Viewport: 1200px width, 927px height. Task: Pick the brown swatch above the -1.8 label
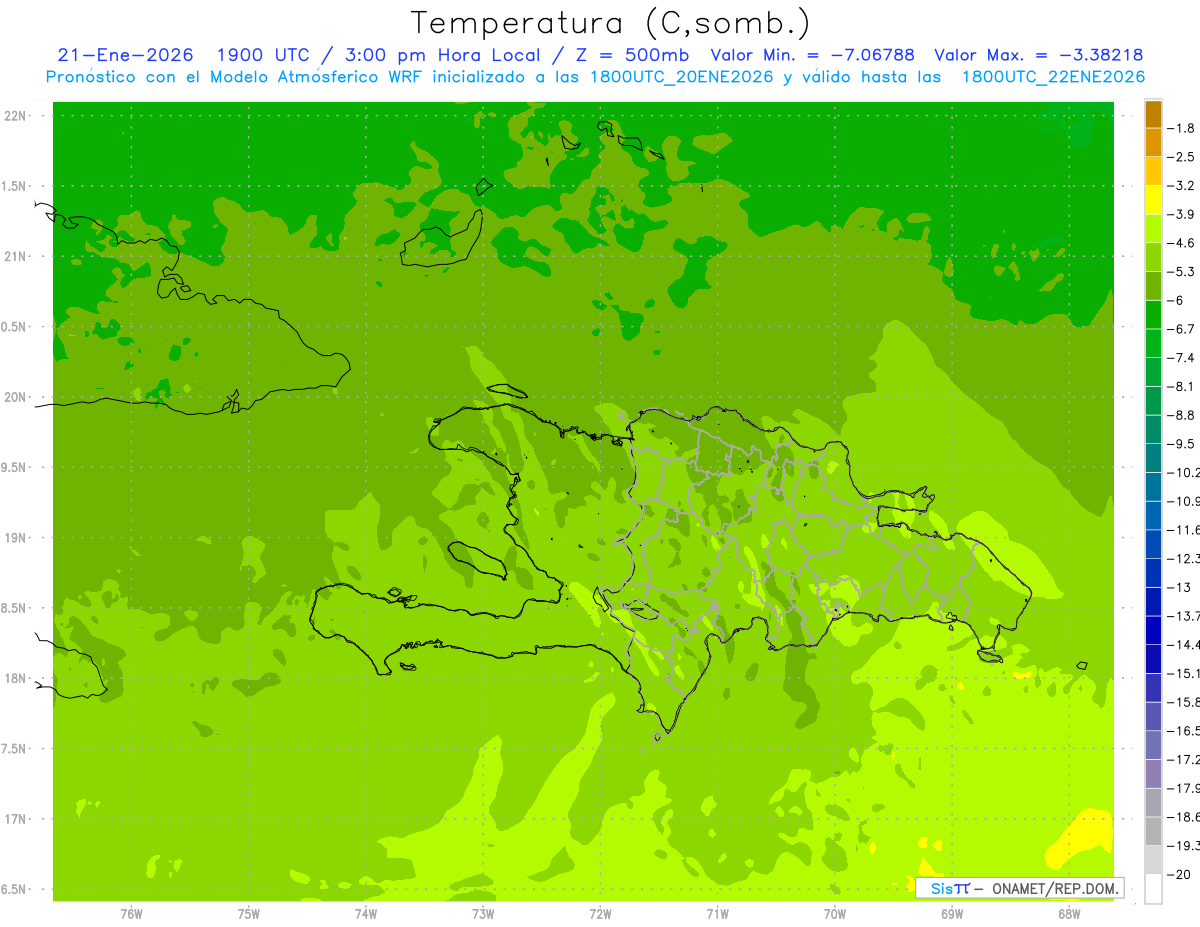click(1153, 114)
